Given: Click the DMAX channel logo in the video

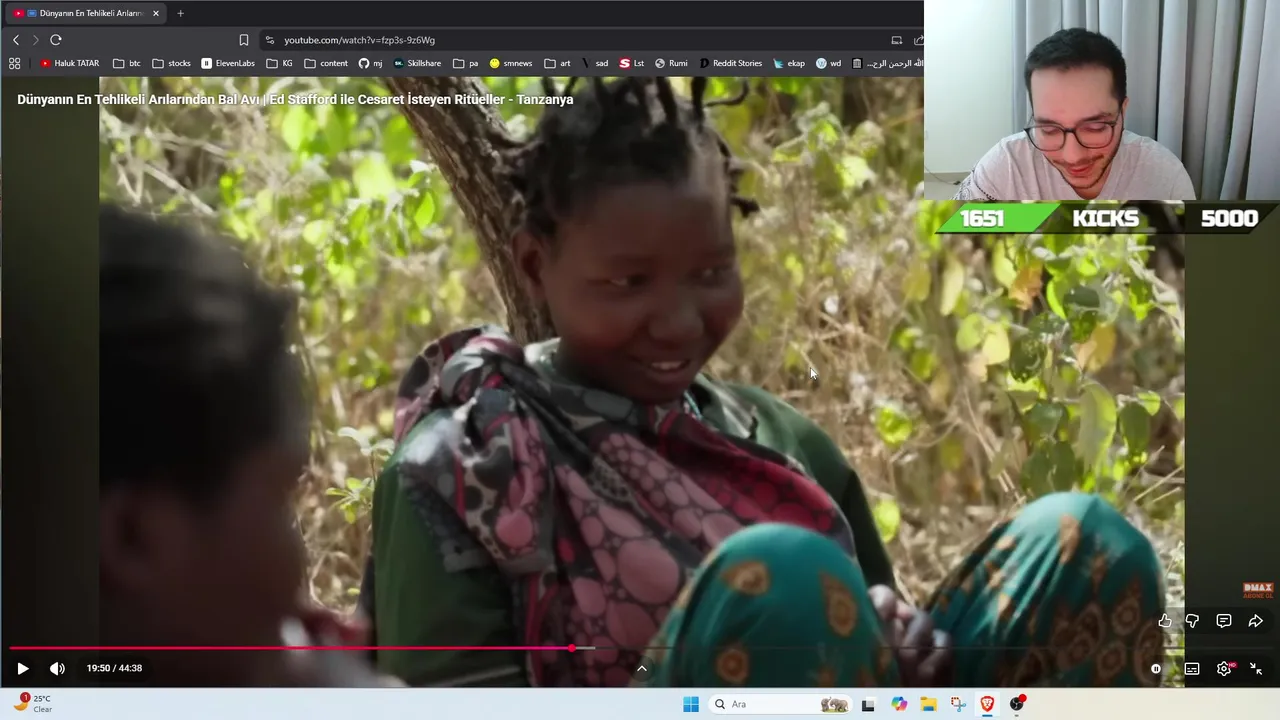Looking at the screenshot, I should point(1257,590).
